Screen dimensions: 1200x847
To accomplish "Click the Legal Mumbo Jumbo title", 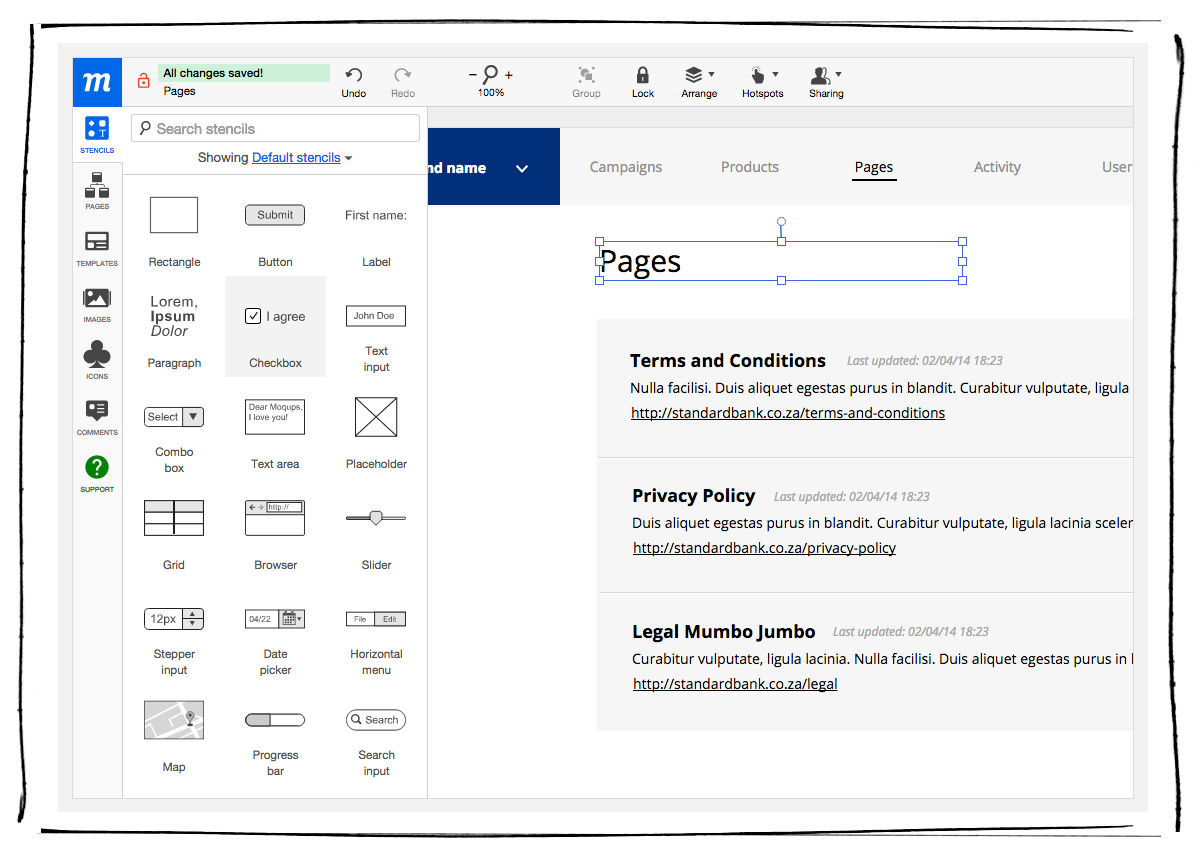I will (724, 632).
